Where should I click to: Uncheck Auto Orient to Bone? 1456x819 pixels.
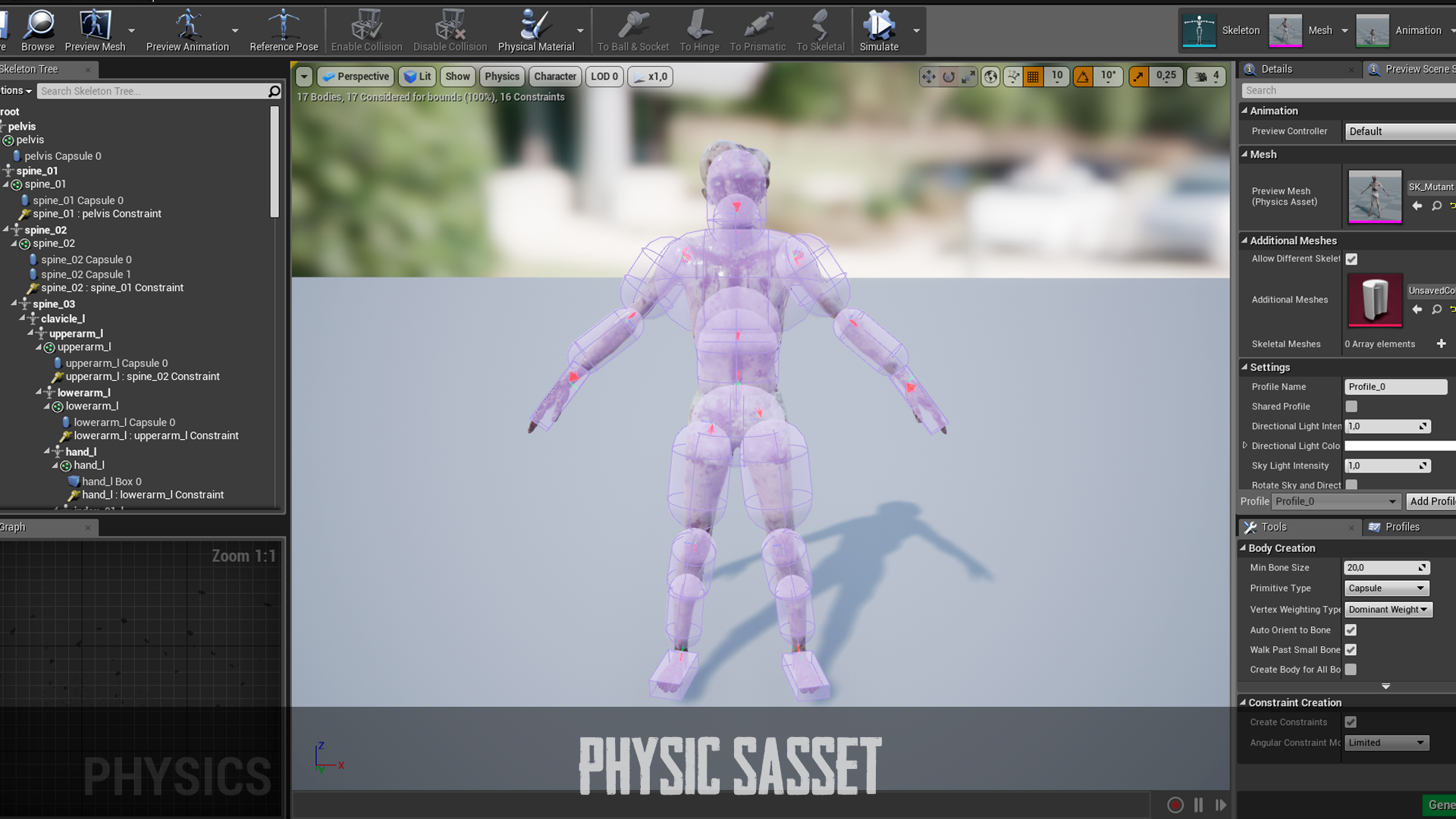click(1351, 630)
